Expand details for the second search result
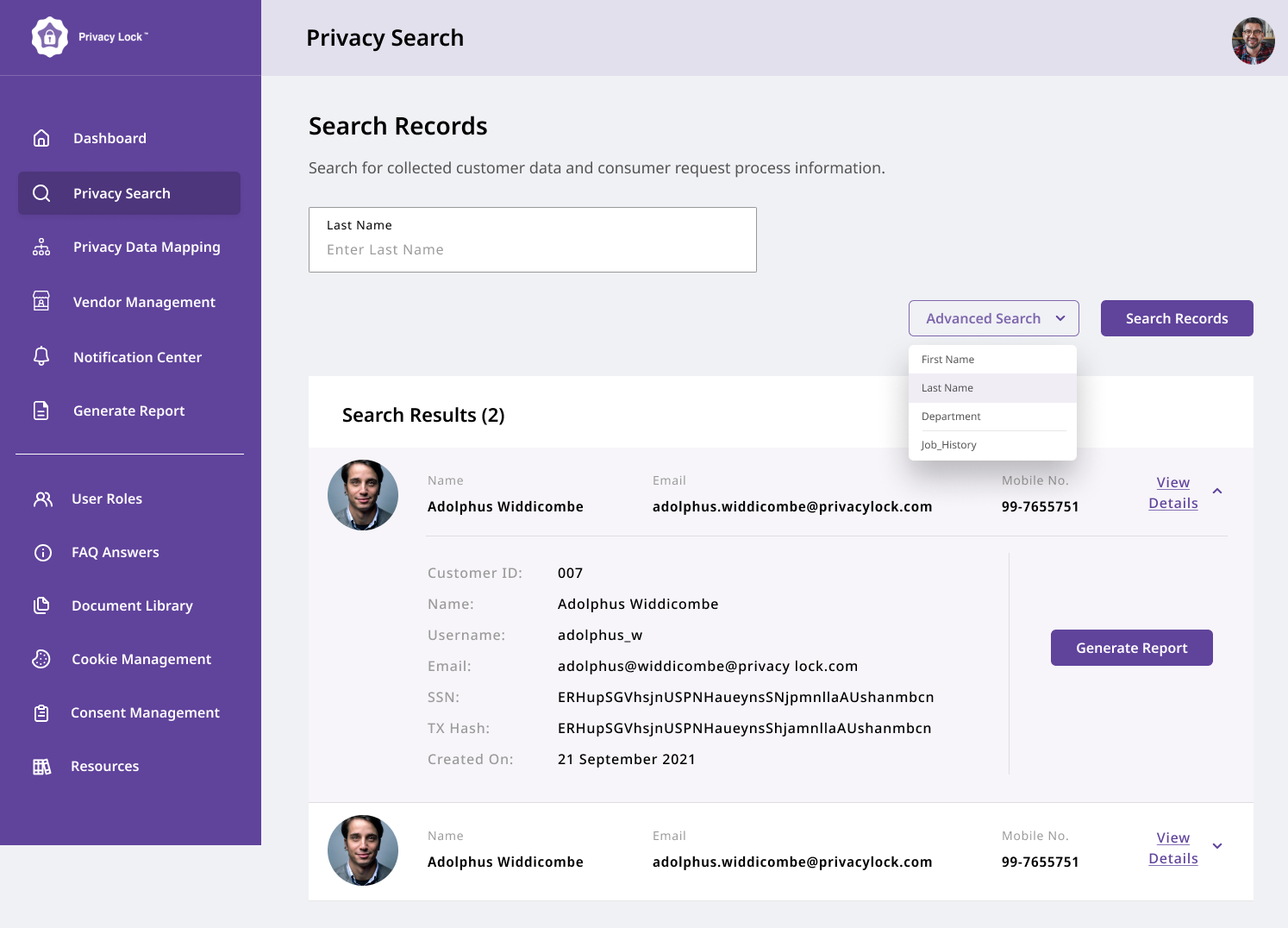 point(1217,846)
